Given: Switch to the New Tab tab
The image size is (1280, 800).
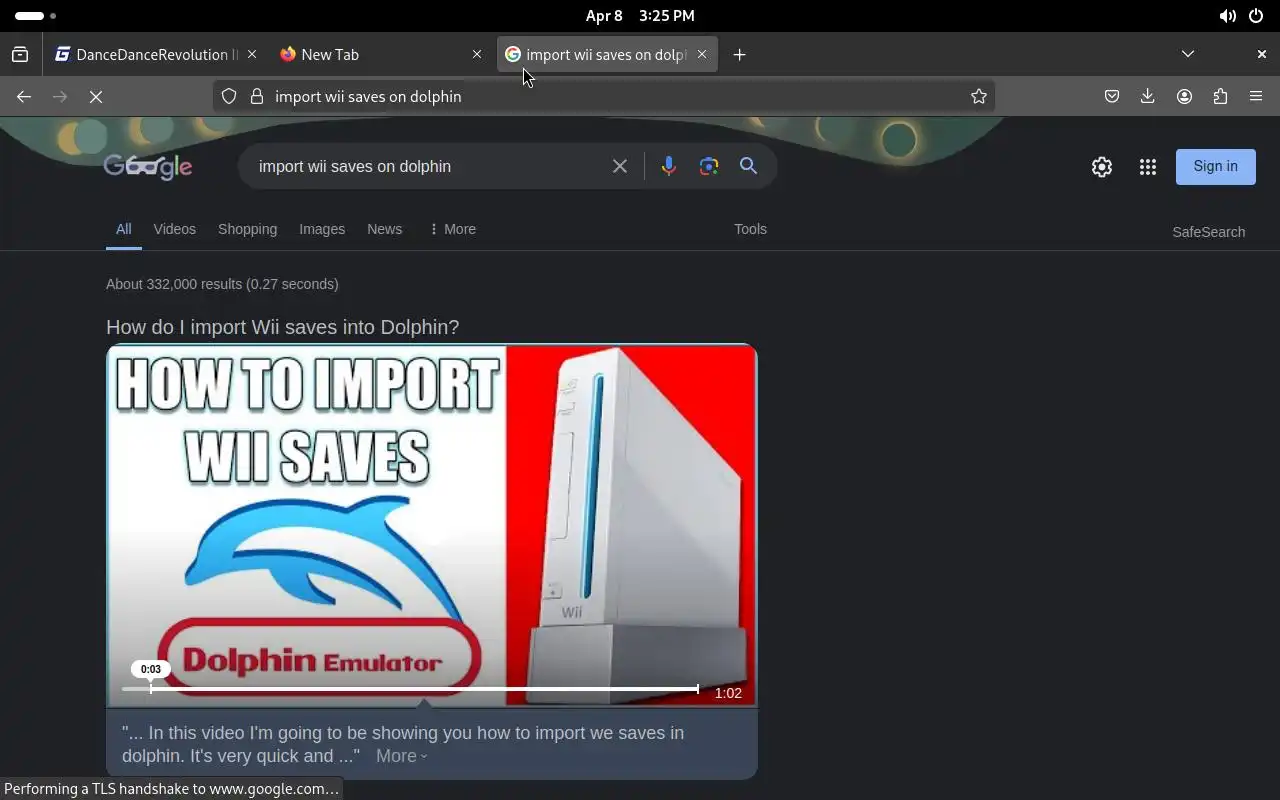Looking at the screenshot, I should pyautogui.click(x=380, y=55).
